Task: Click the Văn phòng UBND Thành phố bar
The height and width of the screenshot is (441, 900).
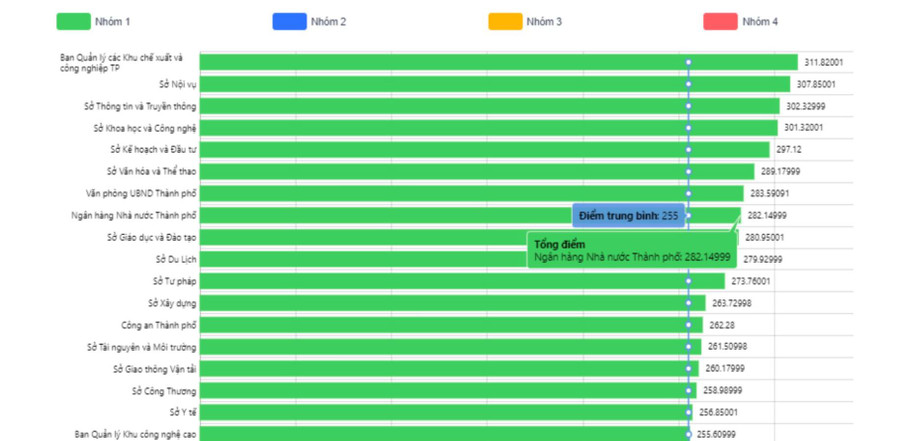Action: click(472, 193)
